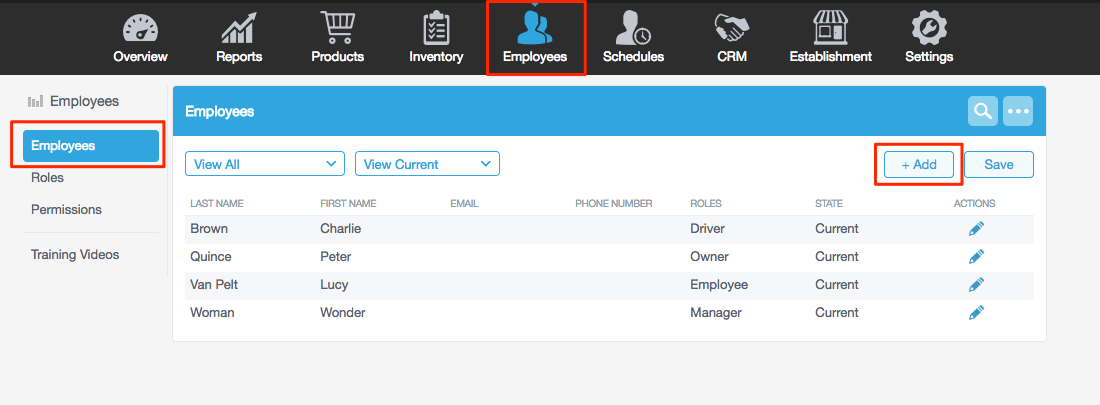Viewport: 1100px width, 405px height.
Task: Open the three-dots more options menu
Action: pos(1018,111)
